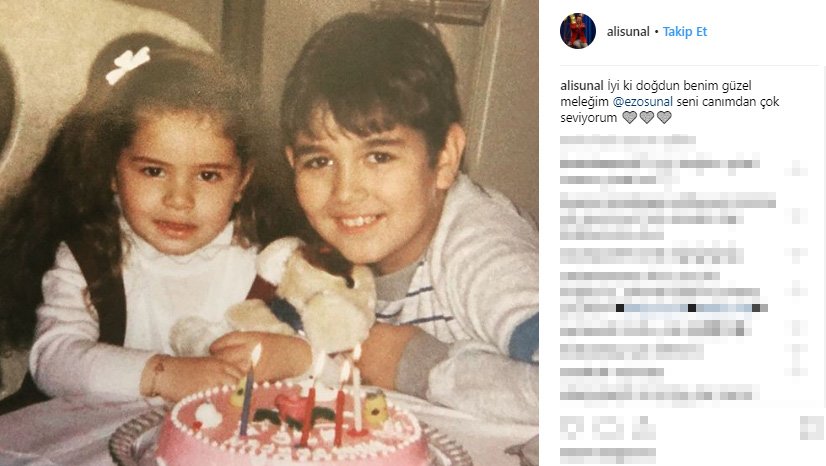
Task: Open first blue highlighted mention in comments
Action: click(x=656, y=308)
